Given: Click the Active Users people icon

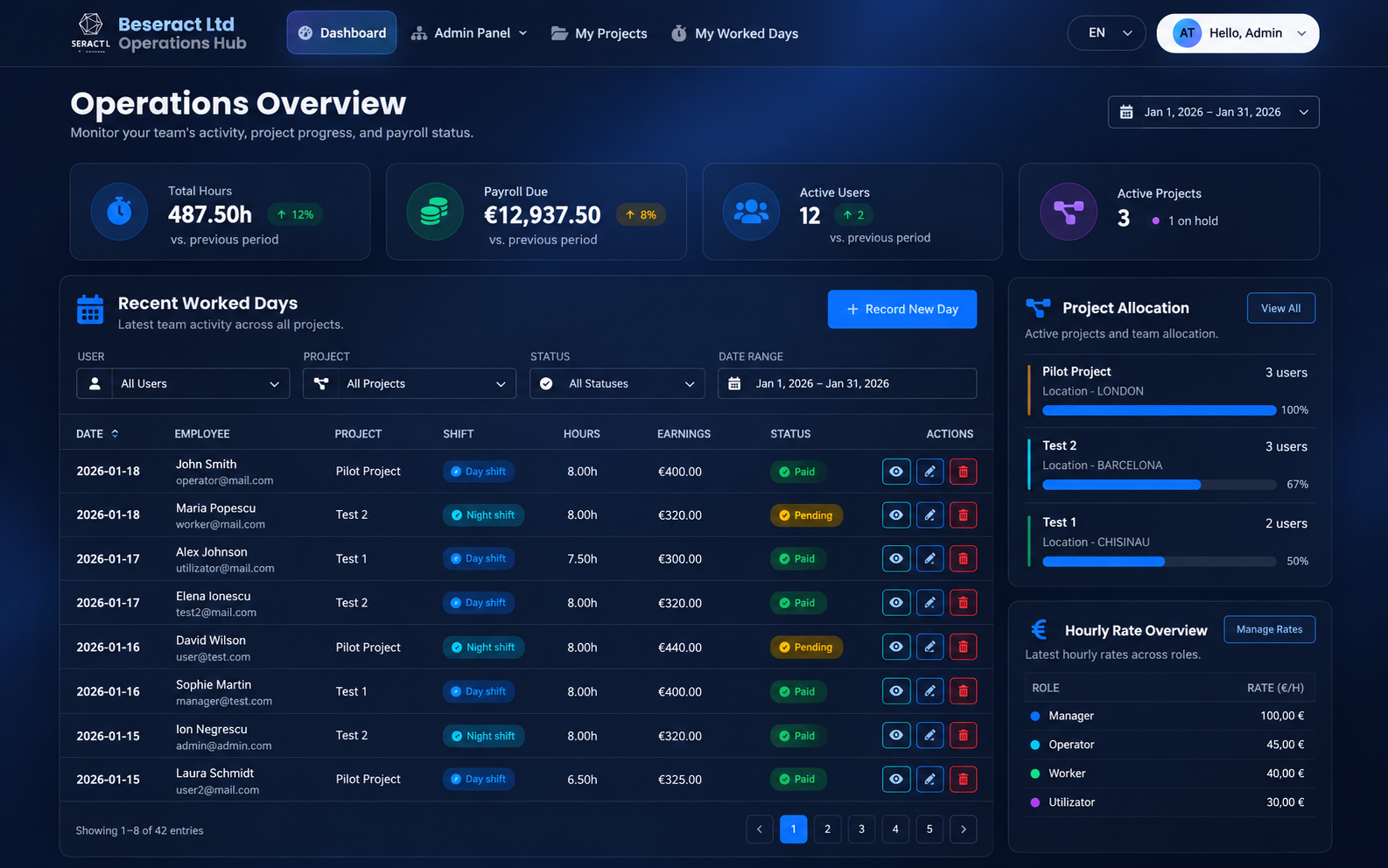Looking at the screenshot, I should click(751, 211).
